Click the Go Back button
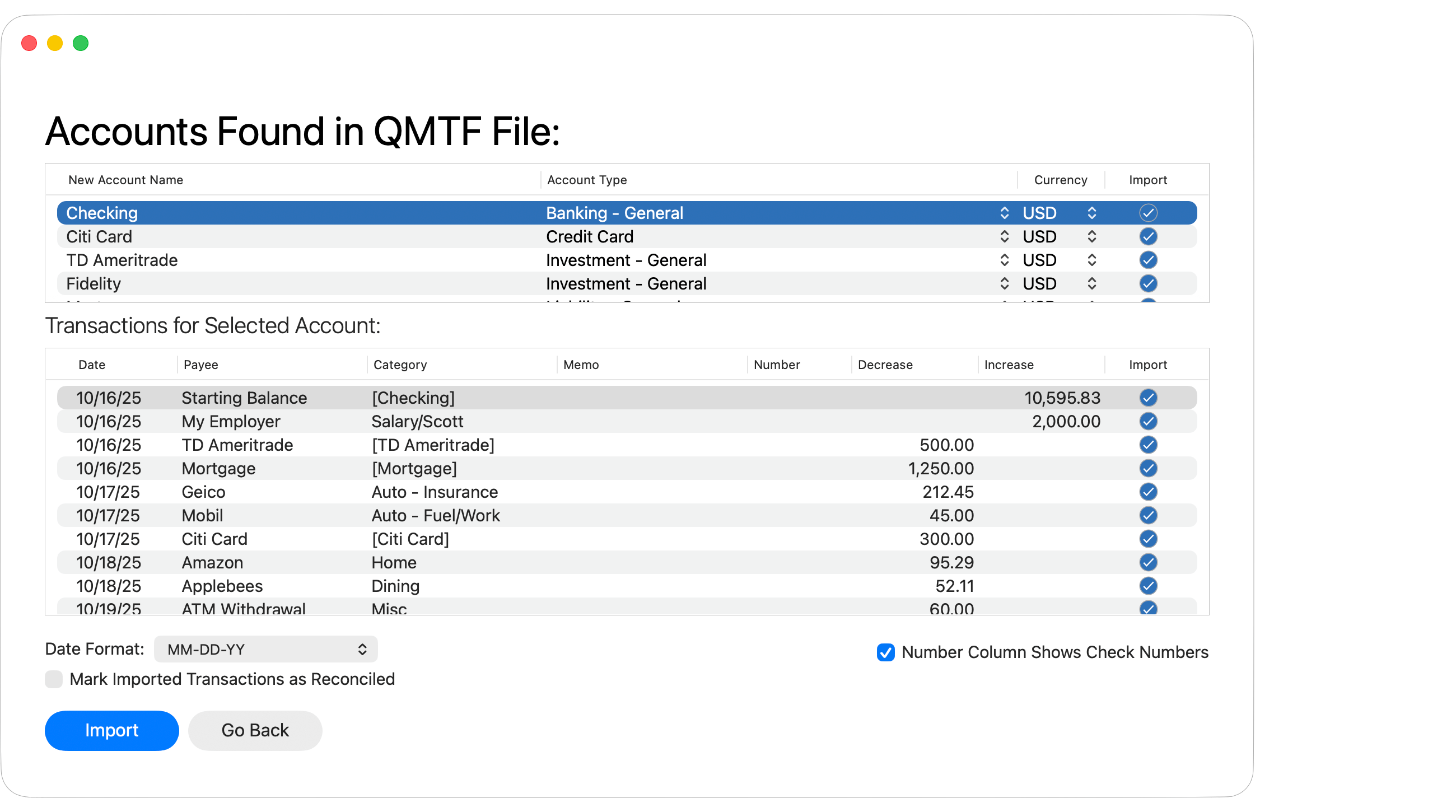The width and height of the screenshot is (1456, 812). click(x=255, y=730)
